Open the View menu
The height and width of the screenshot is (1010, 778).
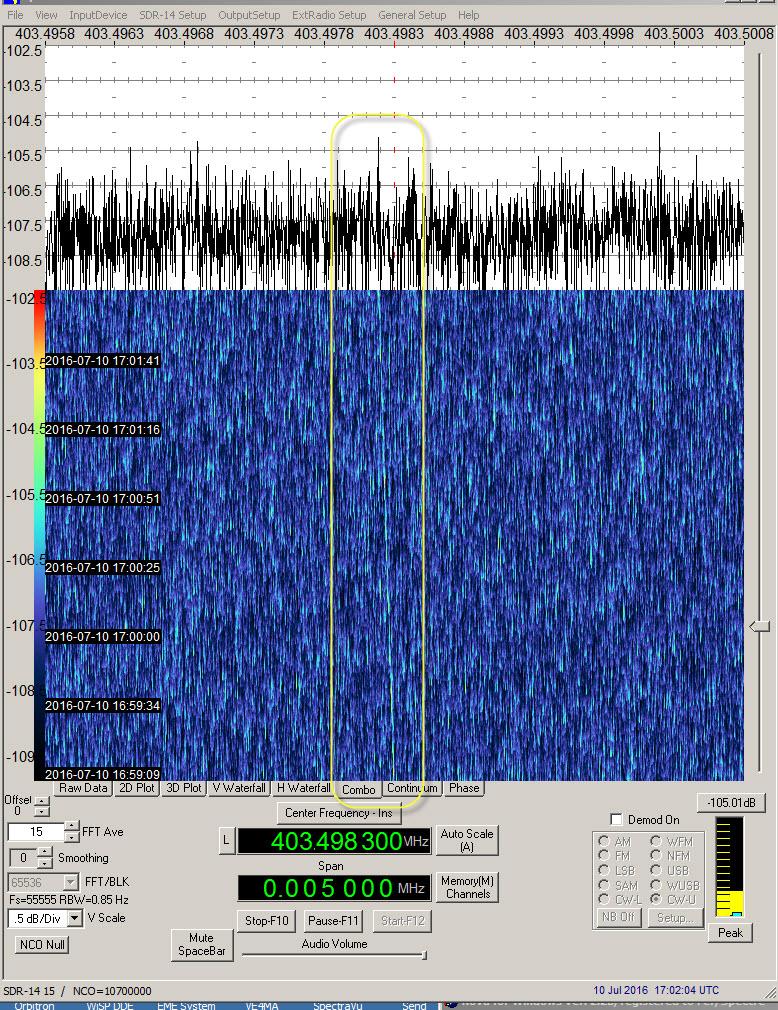point(46,14)
